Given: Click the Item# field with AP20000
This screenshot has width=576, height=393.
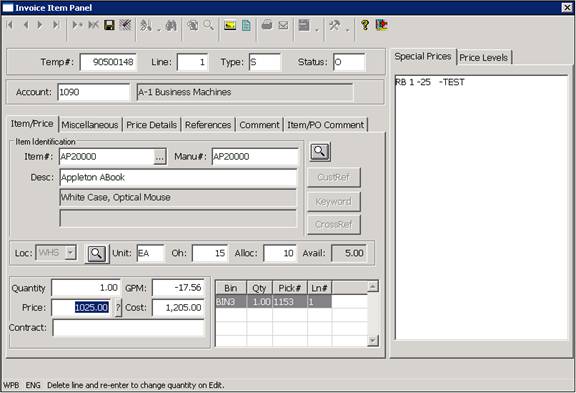Looking at the screenshot, I should [107, 157].
